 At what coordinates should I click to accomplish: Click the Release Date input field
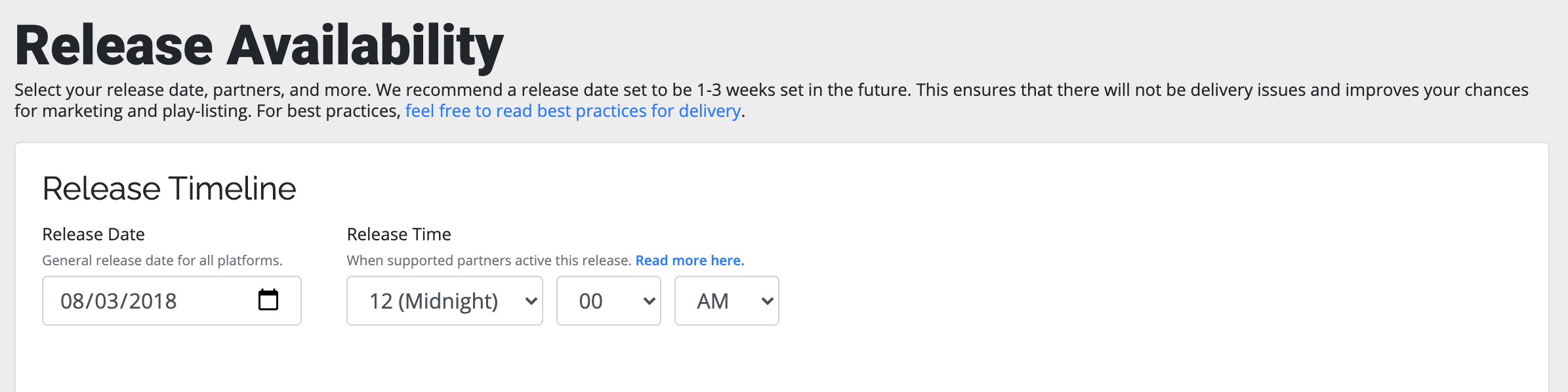[172, 301]
